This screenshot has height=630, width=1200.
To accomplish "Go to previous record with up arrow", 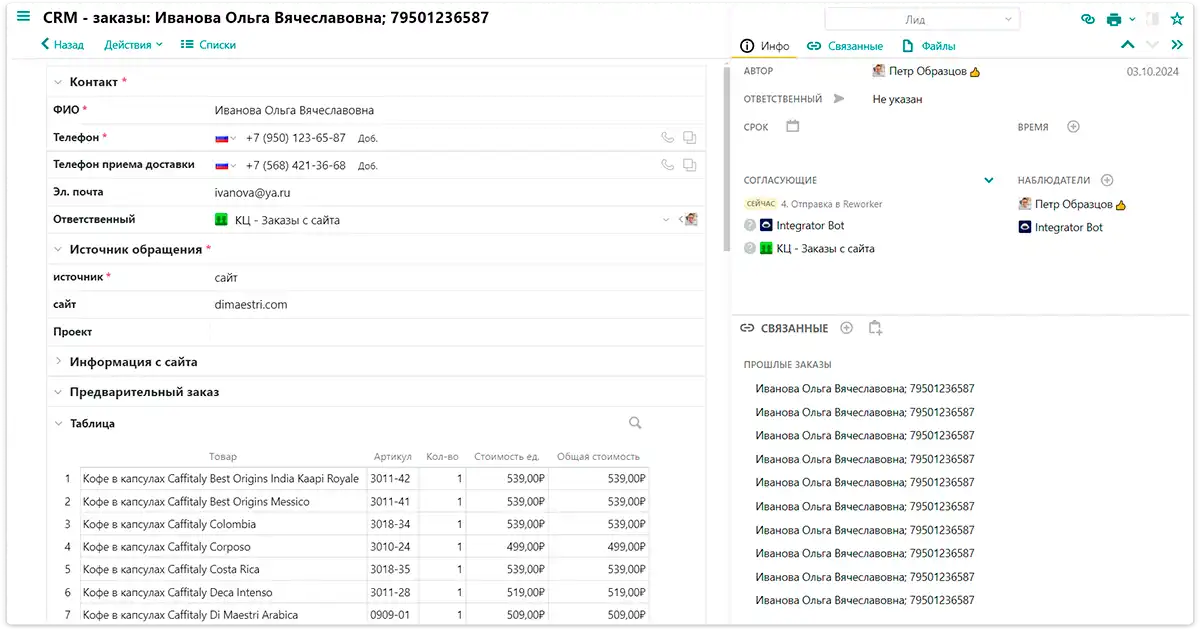I will pos(1128,45).
